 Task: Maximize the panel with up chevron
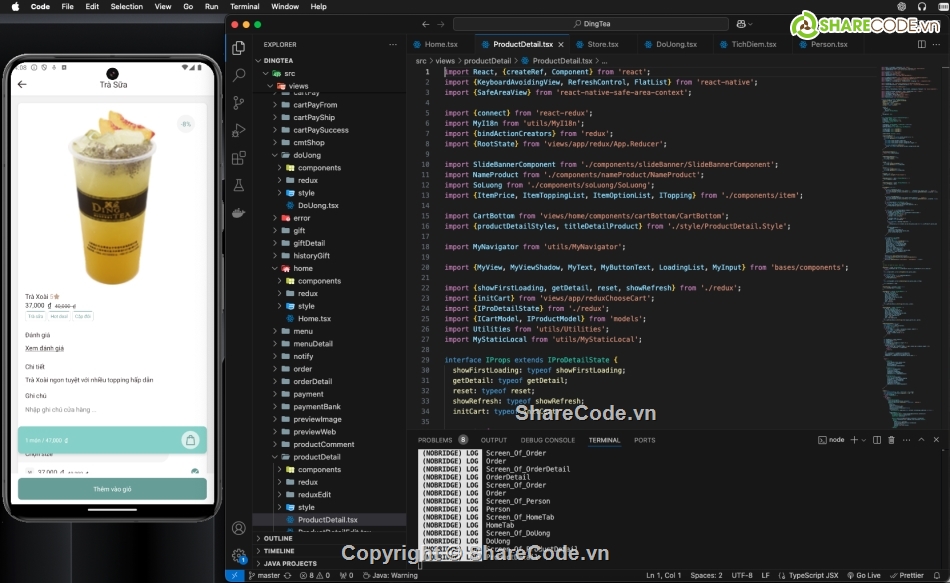point(922,440)
